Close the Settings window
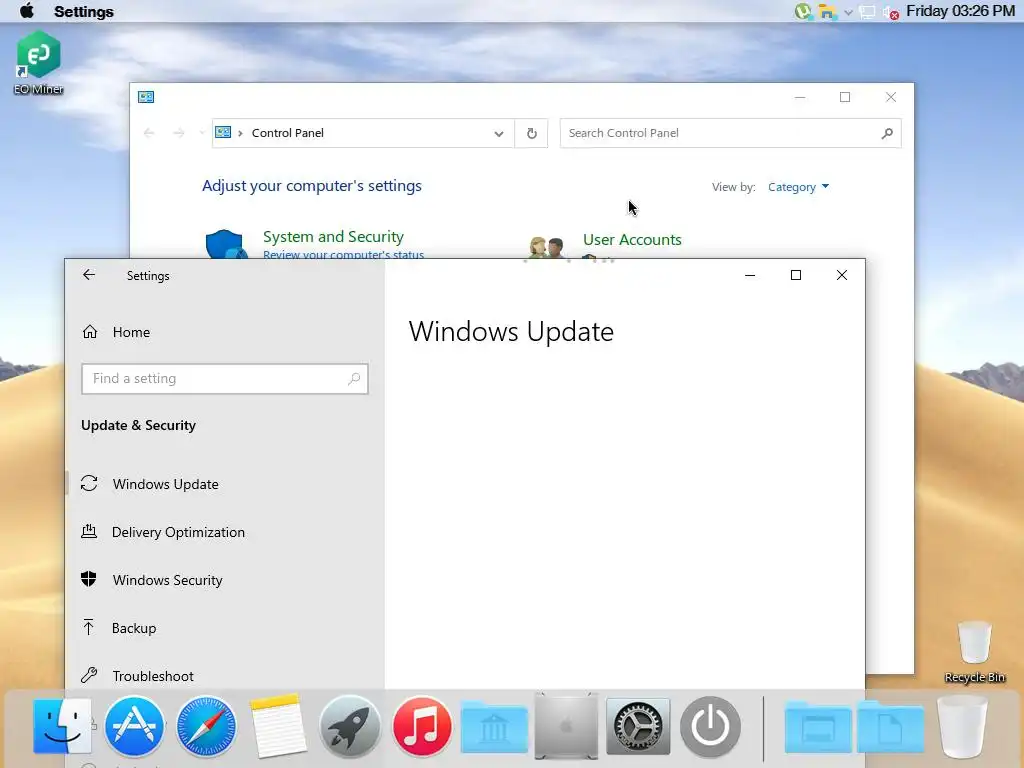Viewport: 1024px width, 768px height. 842,275
